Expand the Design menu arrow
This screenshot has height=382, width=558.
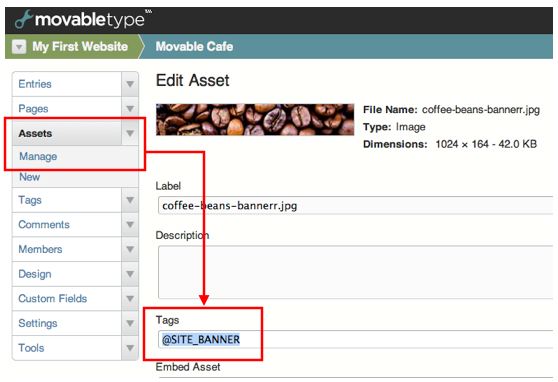pos(130,274)
